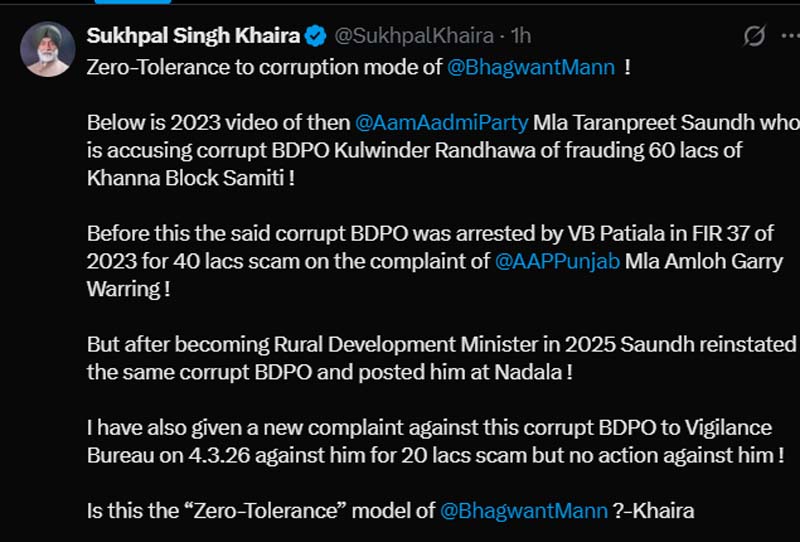
Task: Open the Grok explain-post icon
Action: coord(755,37)
